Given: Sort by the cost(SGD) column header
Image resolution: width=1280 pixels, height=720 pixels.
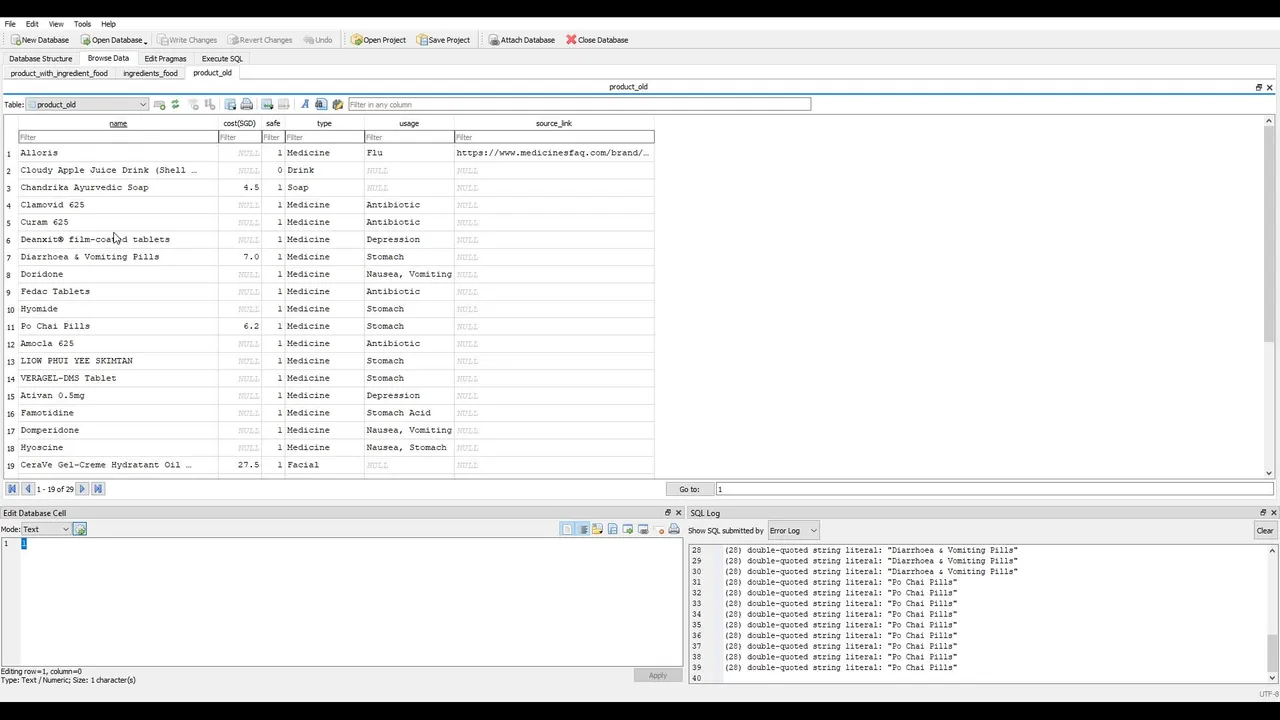Looking at the screenshot, I should point(239,123).
